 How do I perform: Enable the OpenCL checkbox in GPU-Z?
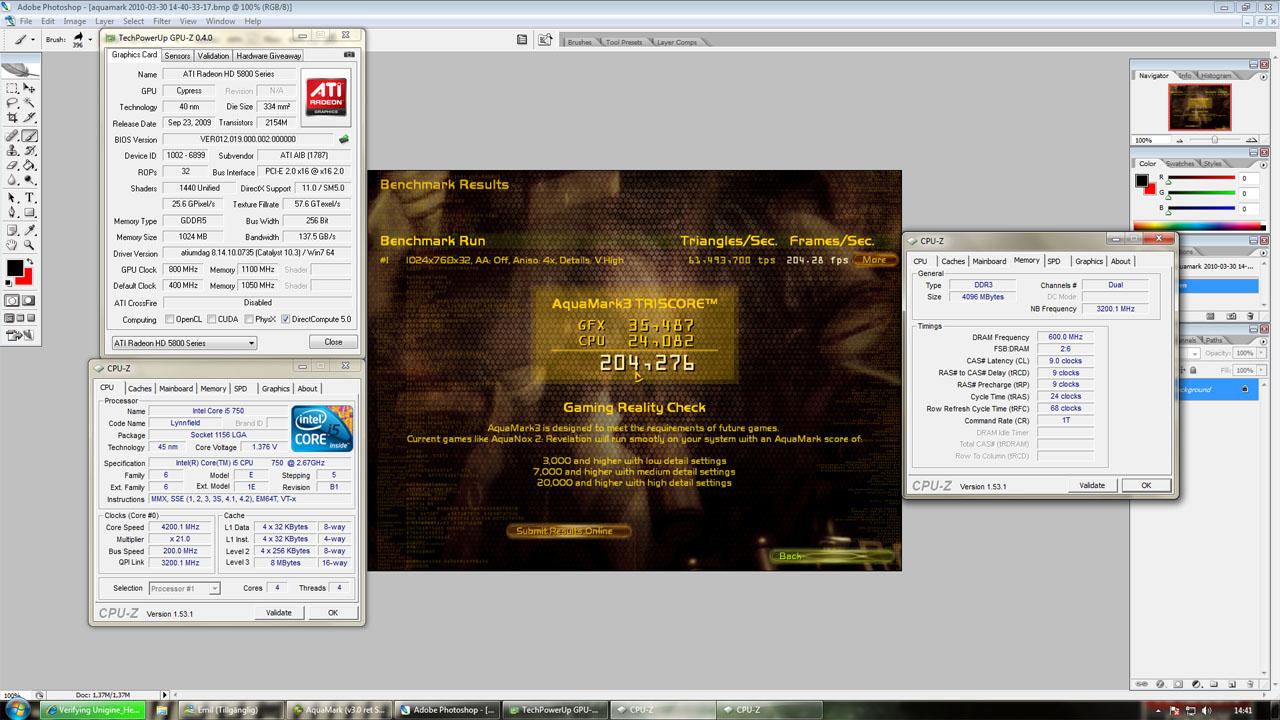click(x=169, y=320)
